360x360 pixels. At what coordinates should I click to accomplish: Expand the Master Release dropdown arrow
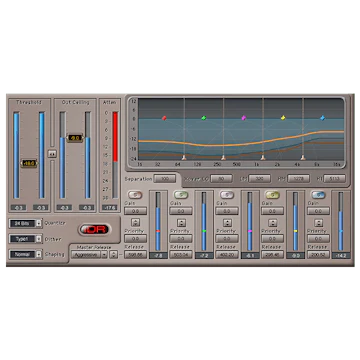[104, 254]
